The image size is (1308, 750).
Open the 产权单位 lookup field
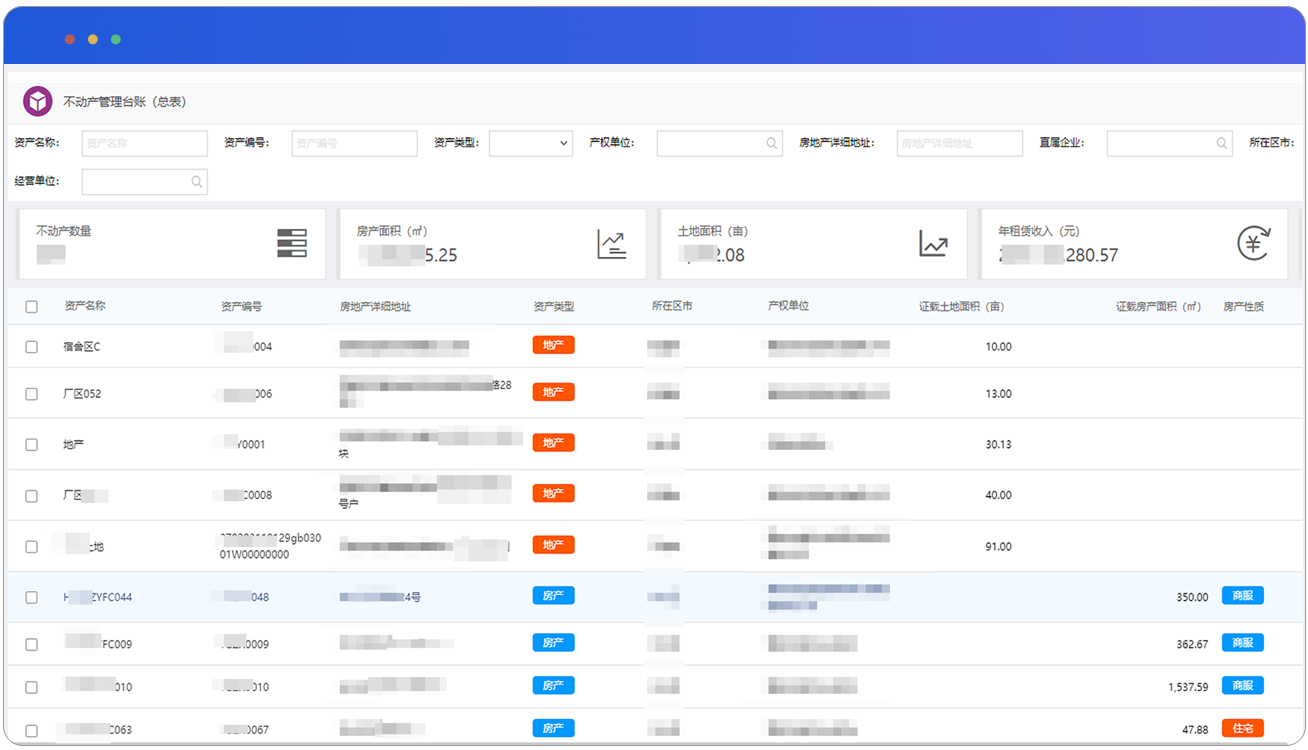[710, 144]
